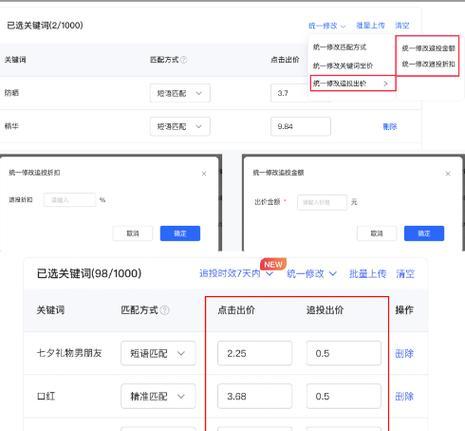Delete the 七夕礼物男朋友 keyword row
This screenshot has height=431, width=465.
tap(404, 353)
